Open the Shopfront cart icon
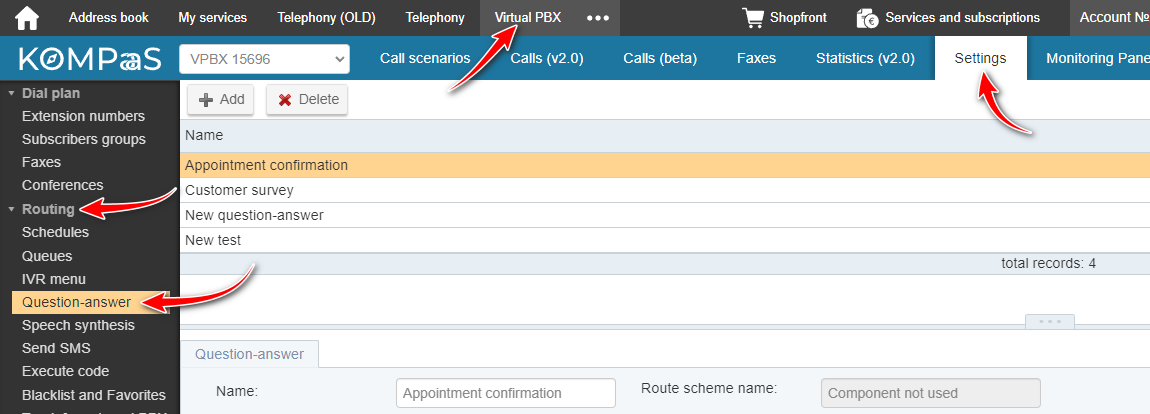 (x=752, y=18)
